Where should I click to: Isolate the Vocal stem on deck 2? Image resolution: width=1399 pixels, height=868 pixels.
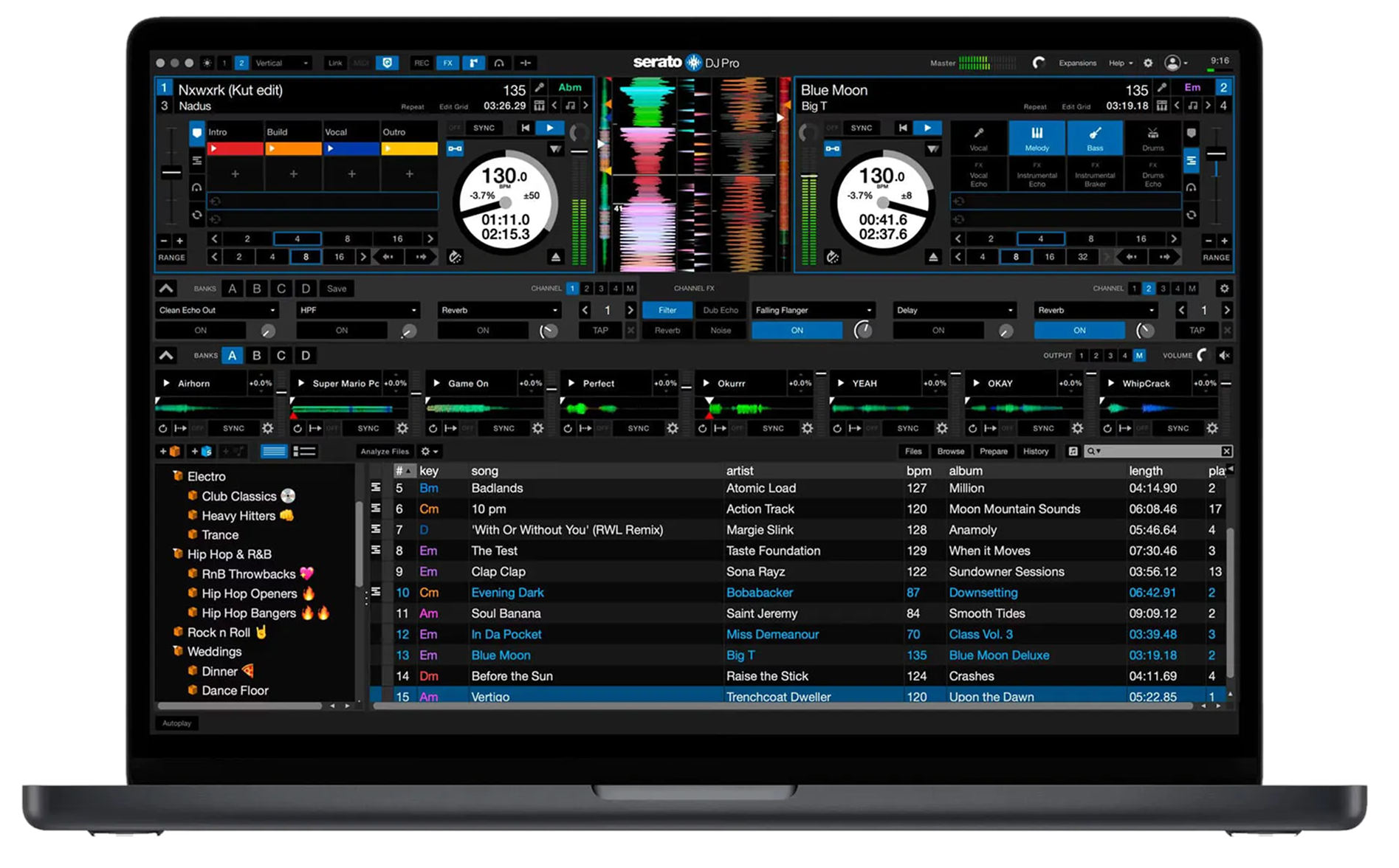pos(978,139)
